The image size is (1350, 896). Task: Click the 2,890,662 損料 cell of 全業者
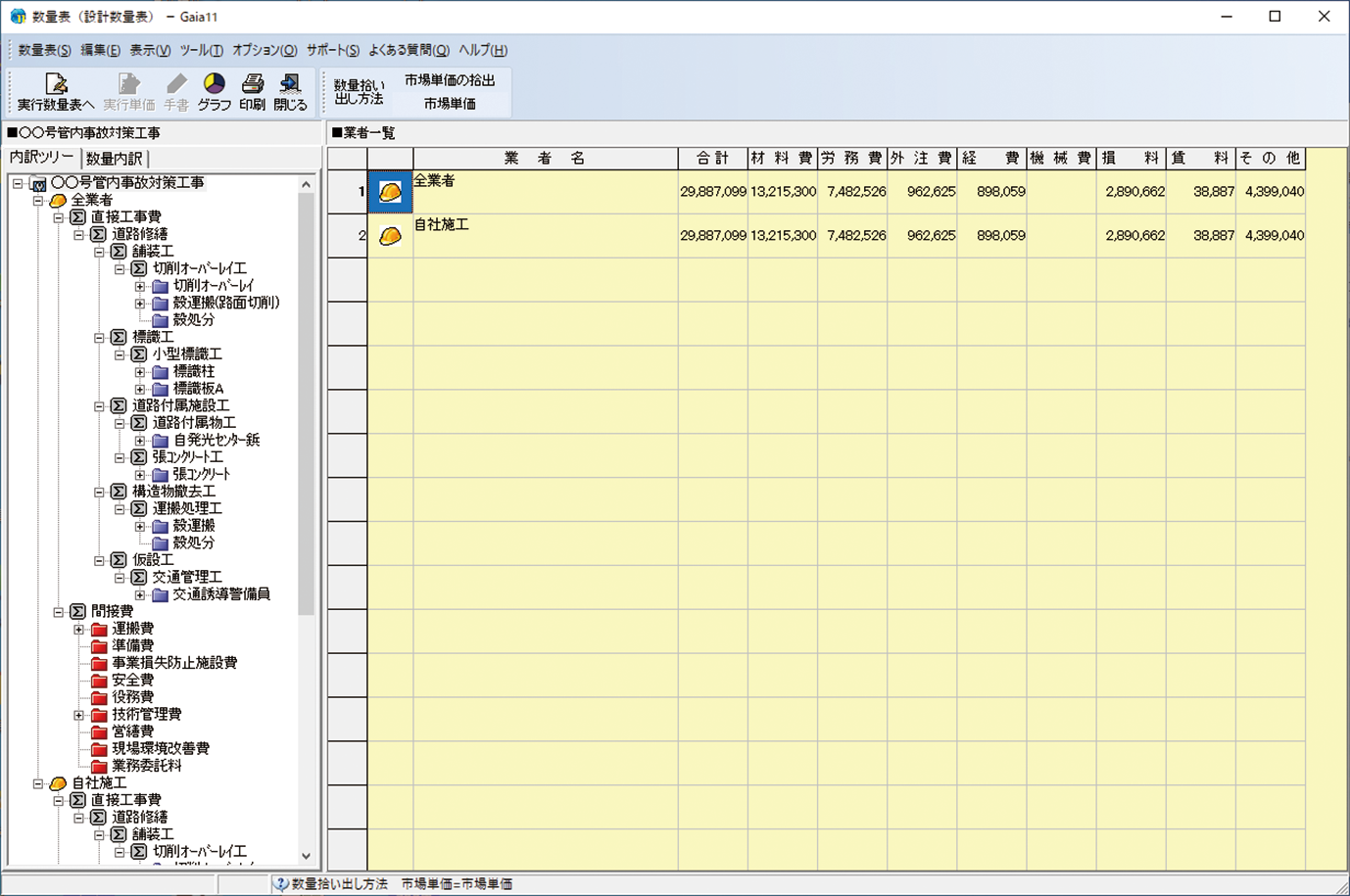(1132, 192)
